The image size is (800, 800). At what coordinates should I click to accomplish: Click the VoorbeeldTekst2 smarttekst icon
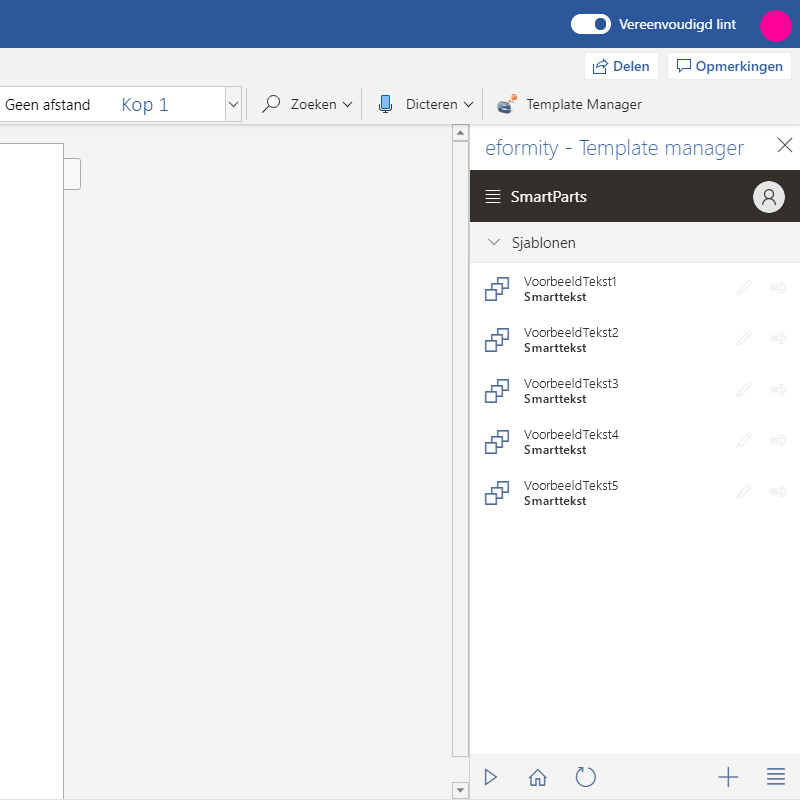click(x=496, y=340)
